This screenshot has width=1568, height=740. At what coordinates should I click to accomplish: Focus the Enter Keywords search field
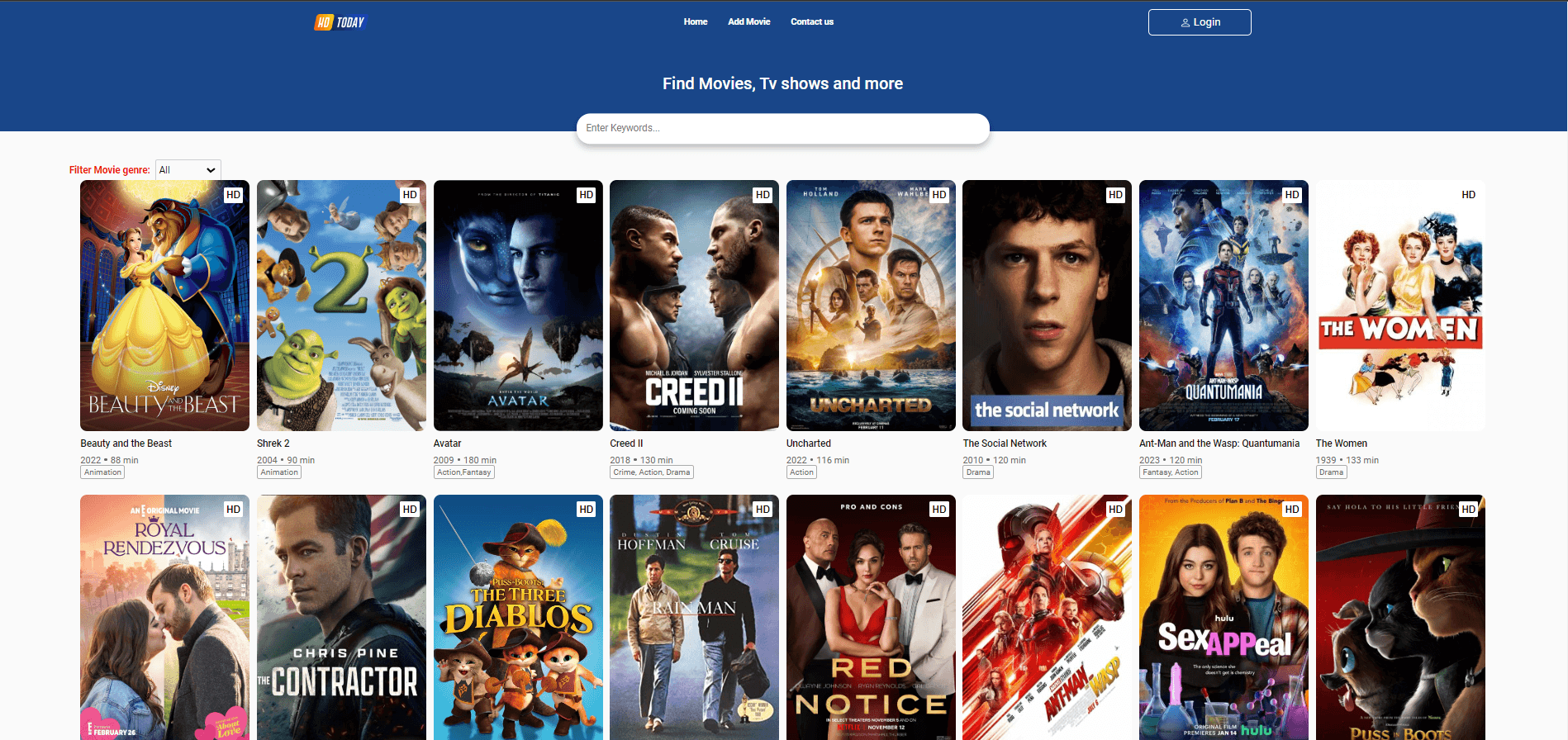[x=783, y=128]
